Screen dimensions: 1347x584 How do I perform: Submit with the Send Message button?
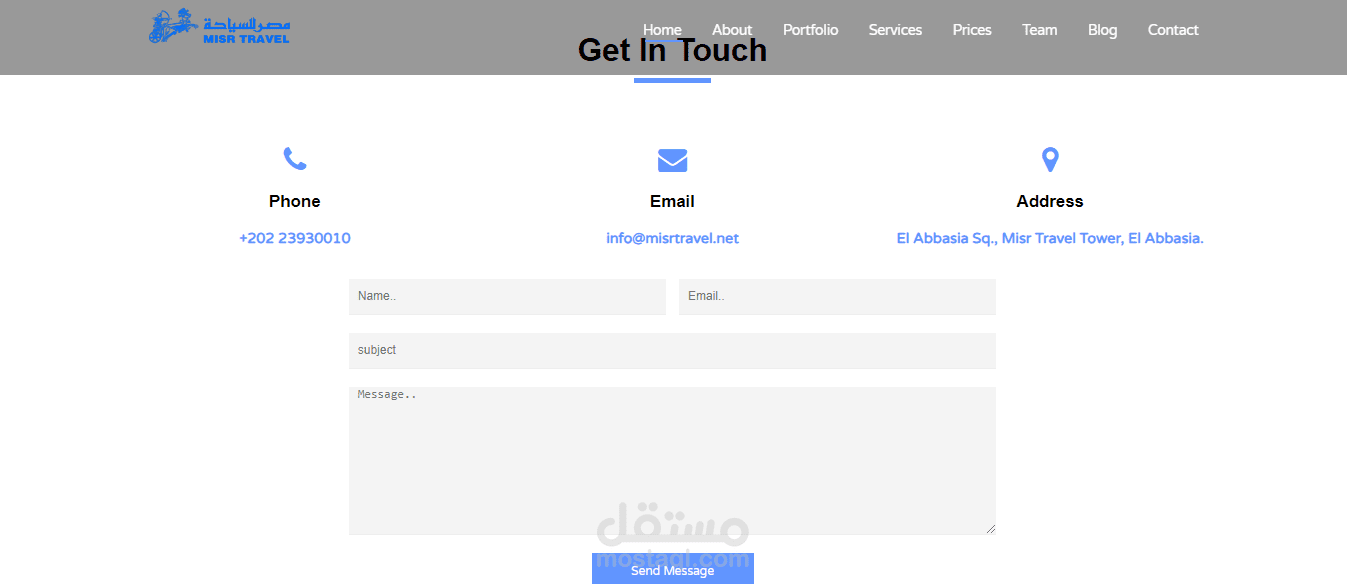(673, 569)
